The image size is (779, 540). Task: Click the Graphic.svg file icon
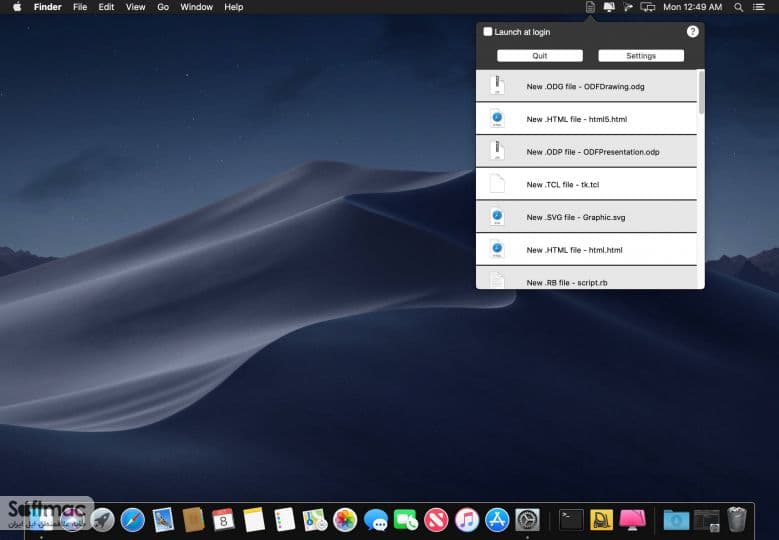[497, 217]
